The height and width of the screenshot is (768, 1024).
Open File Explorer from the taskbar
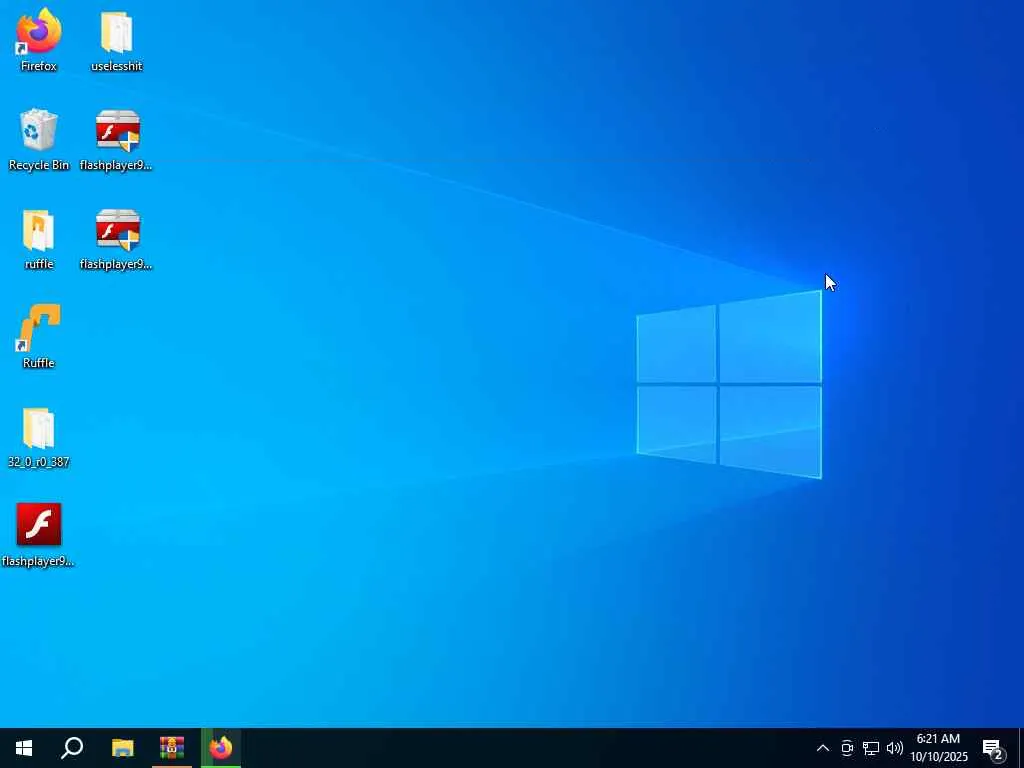[x=122, y=748]
